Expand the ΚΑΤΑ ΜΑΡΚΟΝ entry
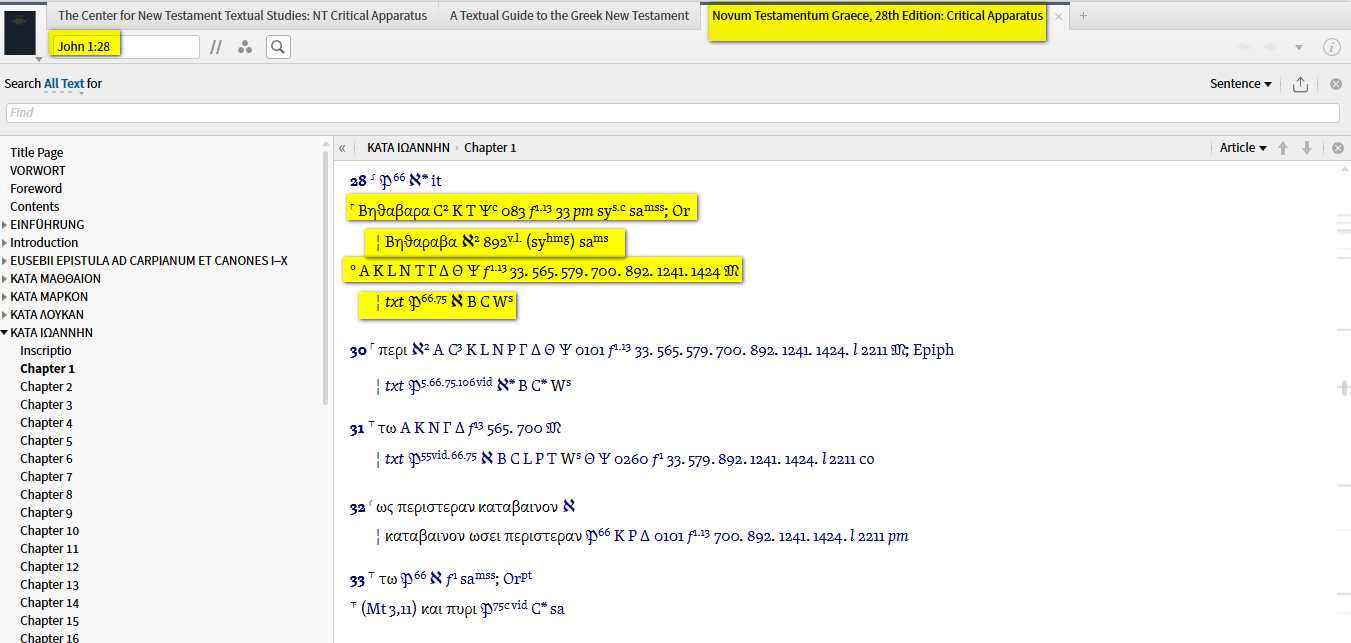Image resolution: width=1351 pixels, height=643 pixels. [x=5, y=297]
